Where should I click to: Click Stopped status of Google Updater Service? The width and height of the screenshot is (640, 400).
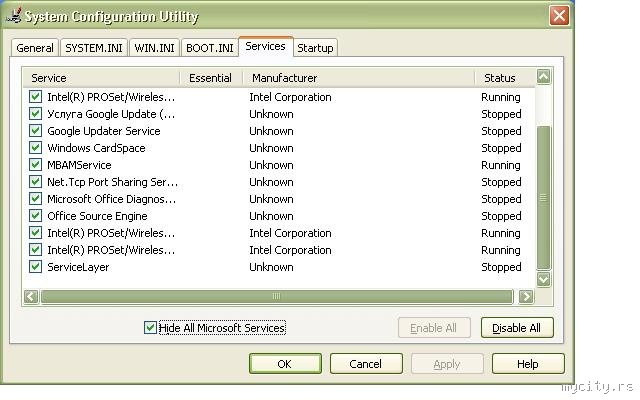point(501,131)
